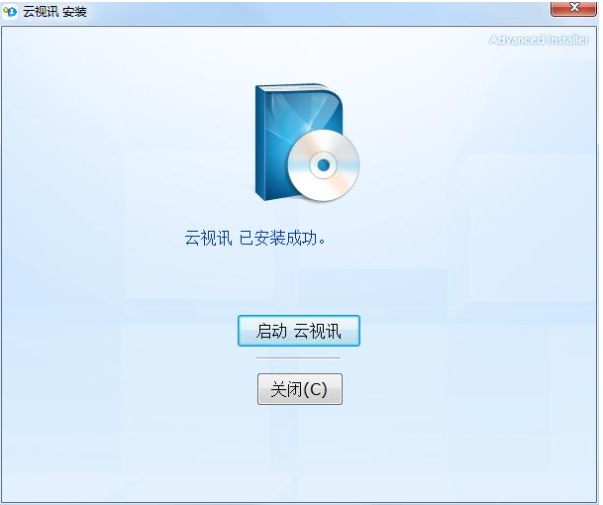Click the 云视讯 安装 window title text
The height and width of the screenshot is (505, 603).
pos(55,12)
